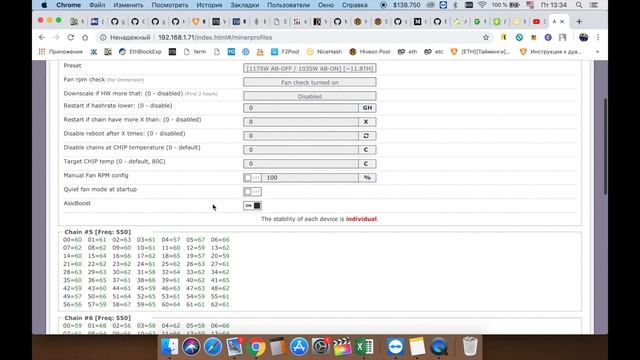Open QuickTime Player from the Dock

pos(438,347)
